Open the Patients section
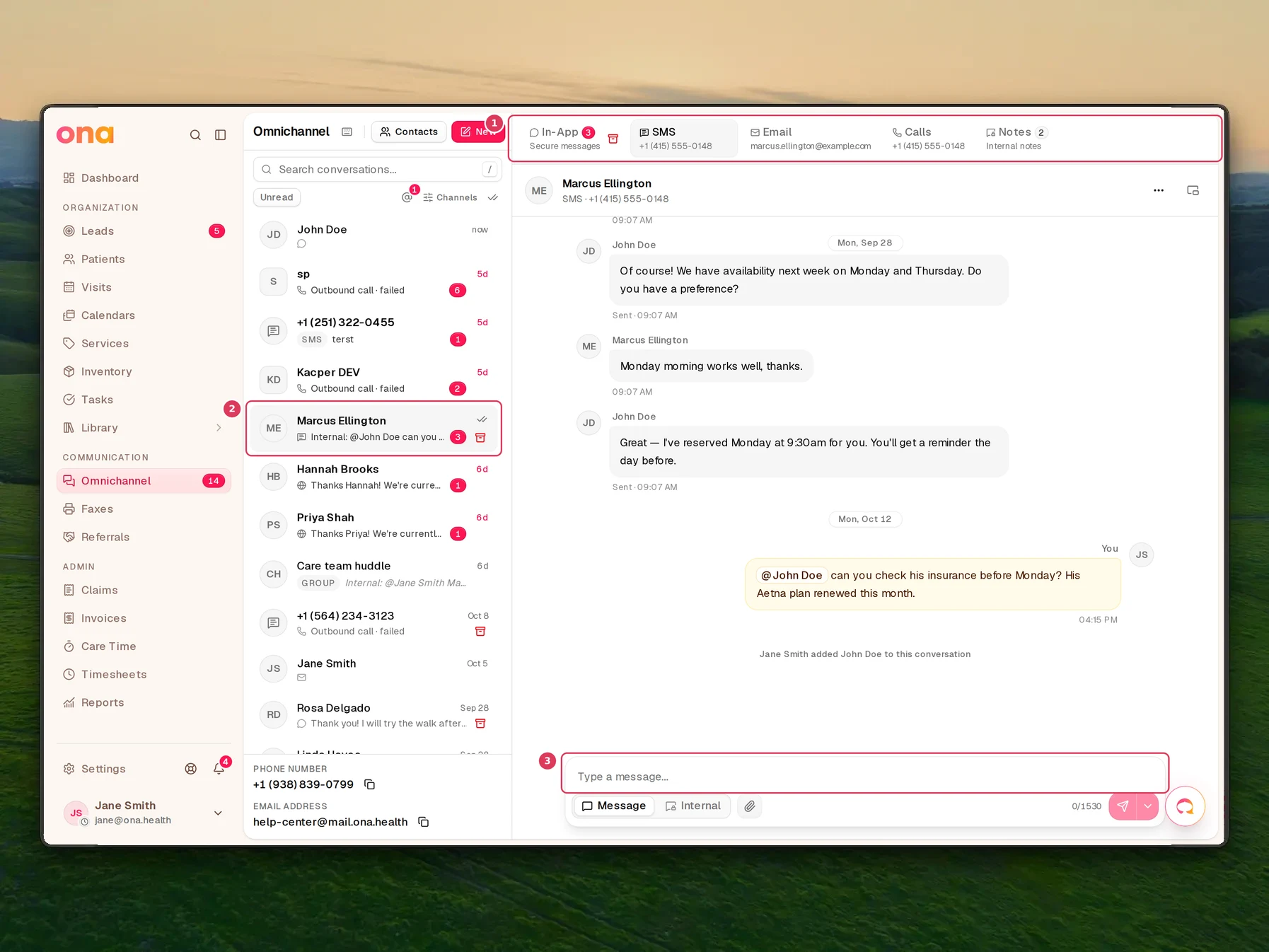Screen dimensions: 1269x952 tap(144, 260)
